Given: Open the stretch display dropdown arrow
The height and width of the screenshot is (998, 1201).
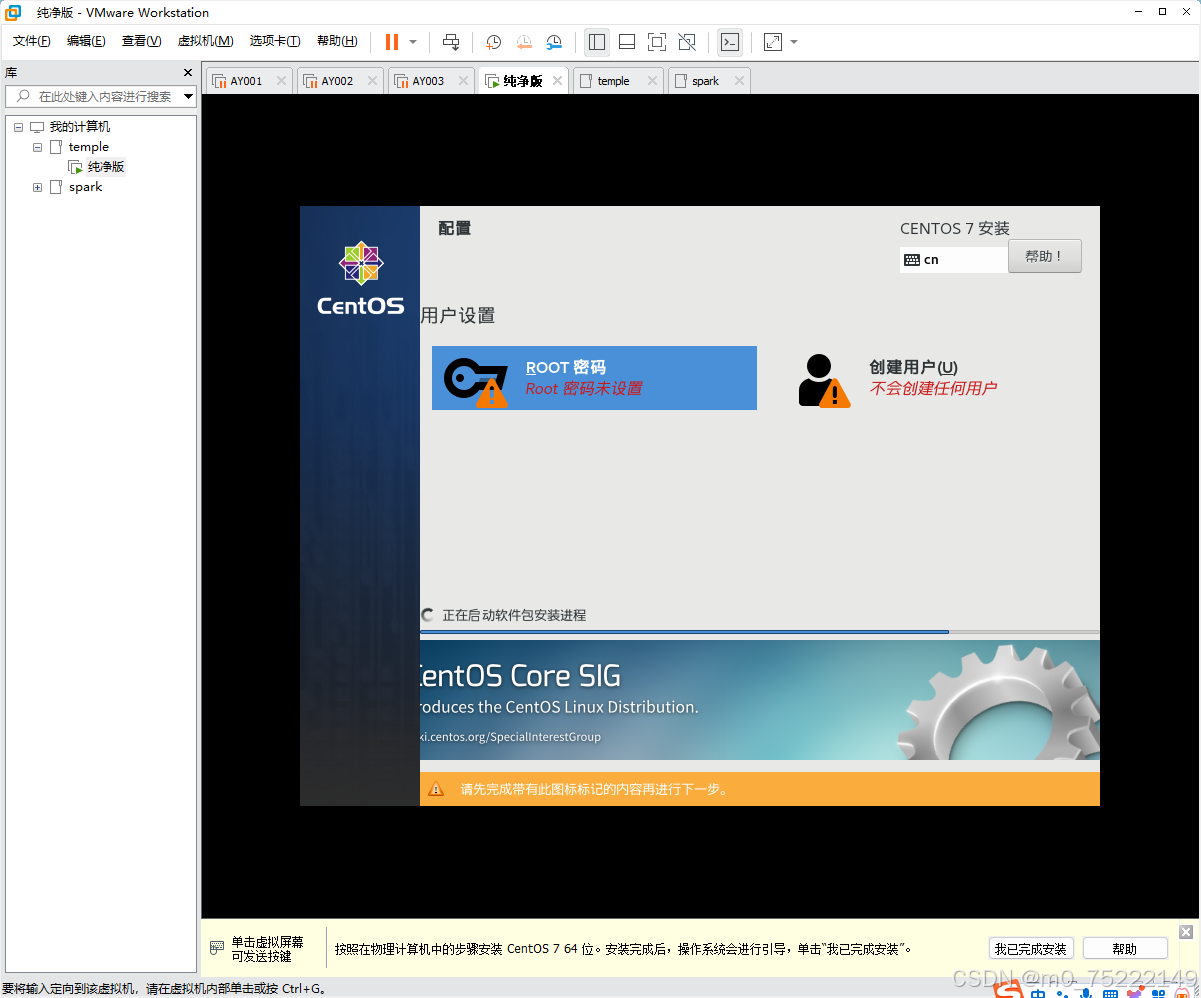Looking at the screenshot, I should (x=794, y=42).
